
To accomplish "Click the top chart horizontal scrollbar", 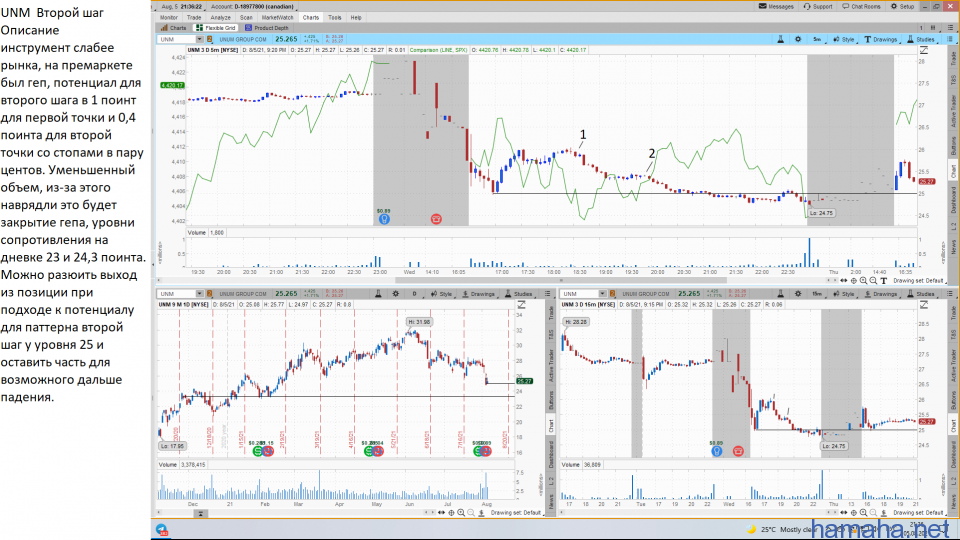I will [560, 281].
